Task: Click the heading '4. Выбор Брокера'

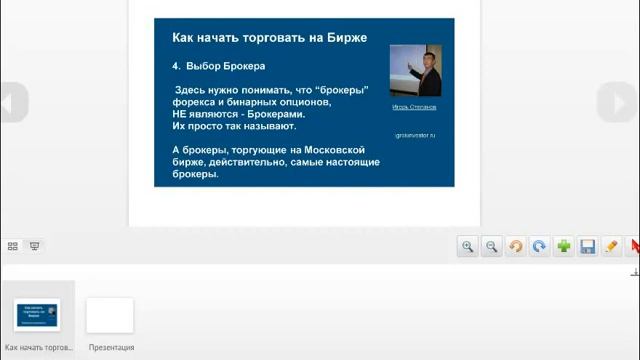Action: pos(219,66)
